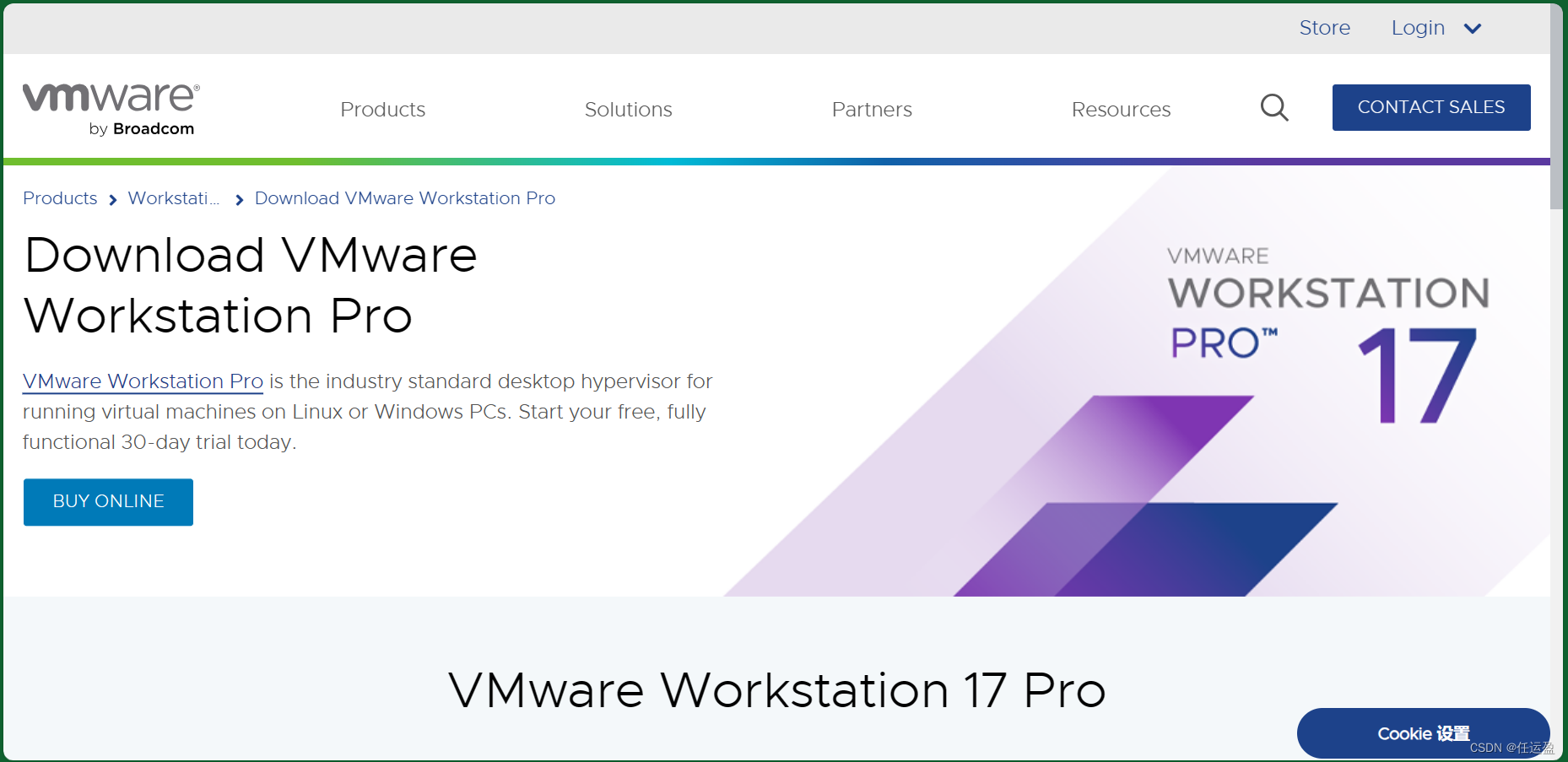Click the magnifying glass next to Contact Sales
The width and height of the screenshot is (1568, 762).
[x=1274, y=108]
